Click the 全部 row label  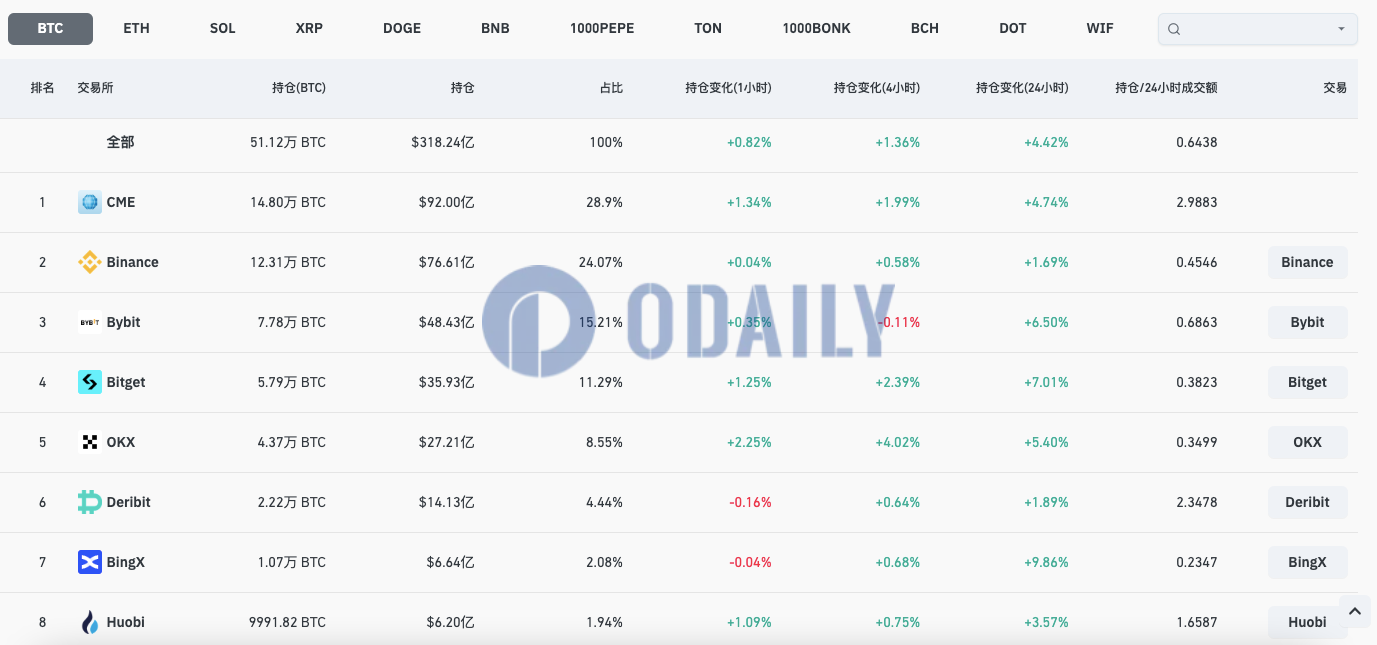point(120,142)
